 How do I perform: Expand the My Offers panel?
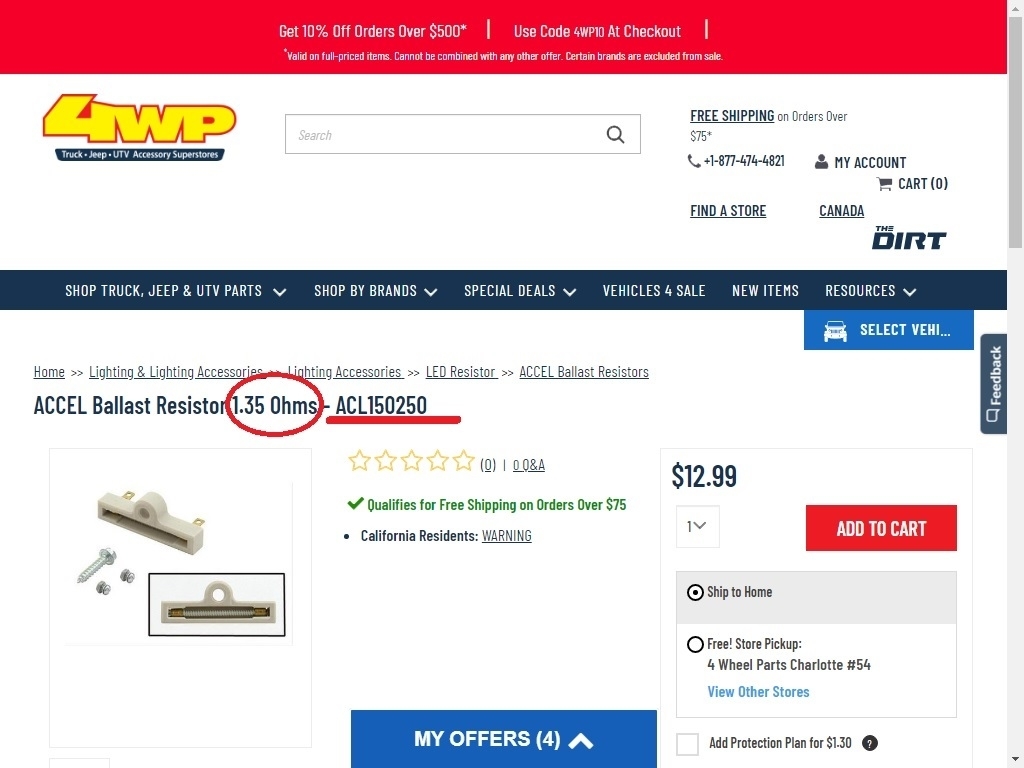tap(504, 740)
